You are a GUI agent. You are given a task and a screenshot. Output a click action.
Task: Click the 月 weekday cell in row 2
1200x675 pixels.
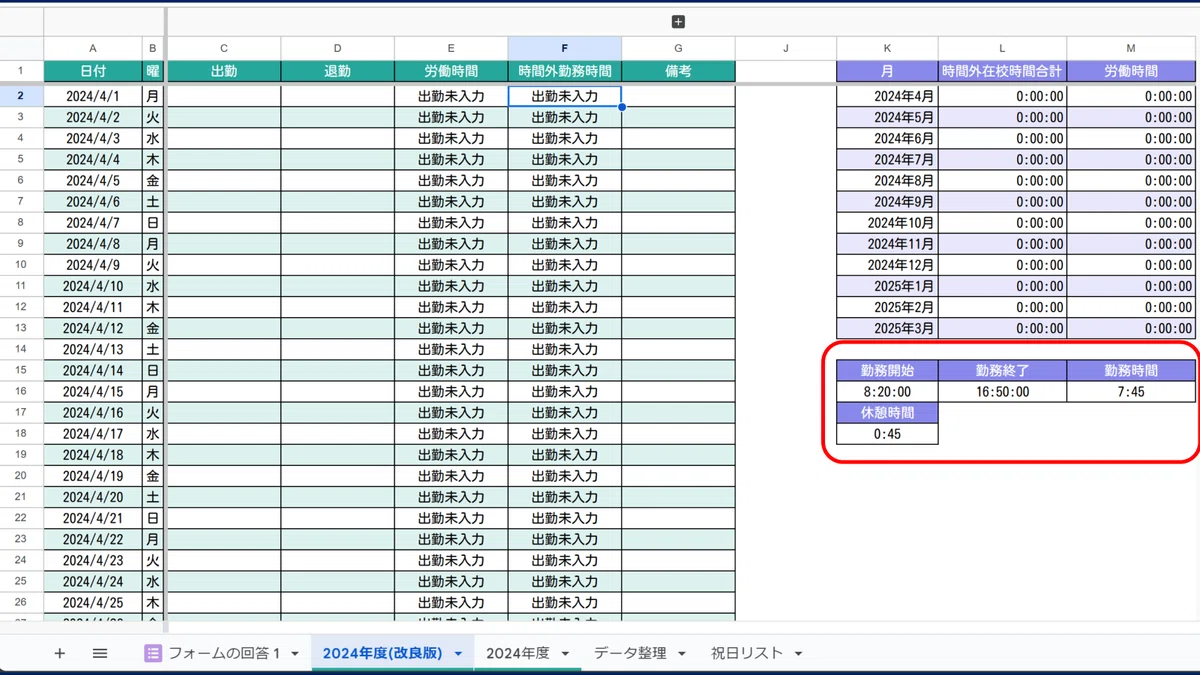(153, 97)
